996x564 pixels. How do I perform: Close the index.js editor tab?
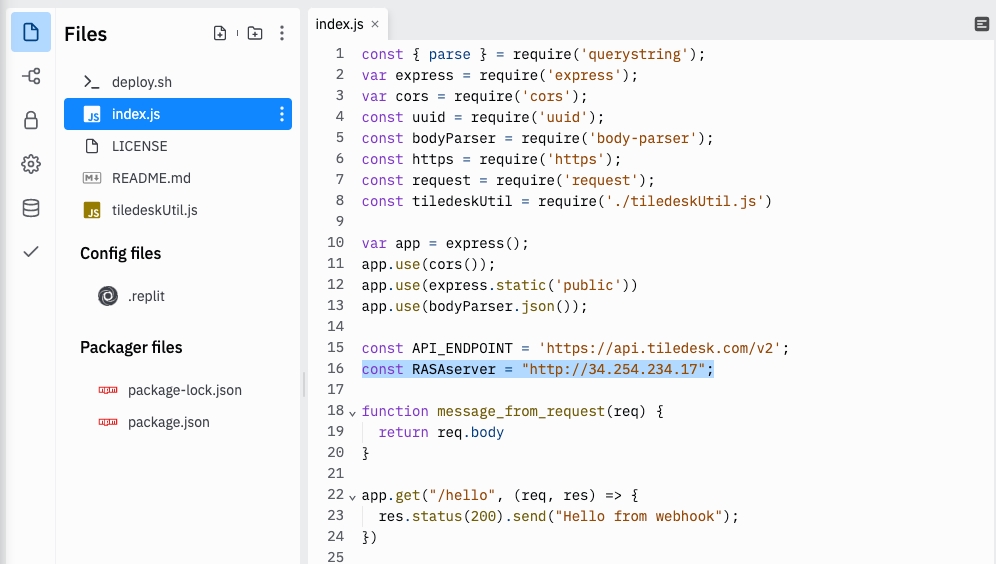[375, 24]
